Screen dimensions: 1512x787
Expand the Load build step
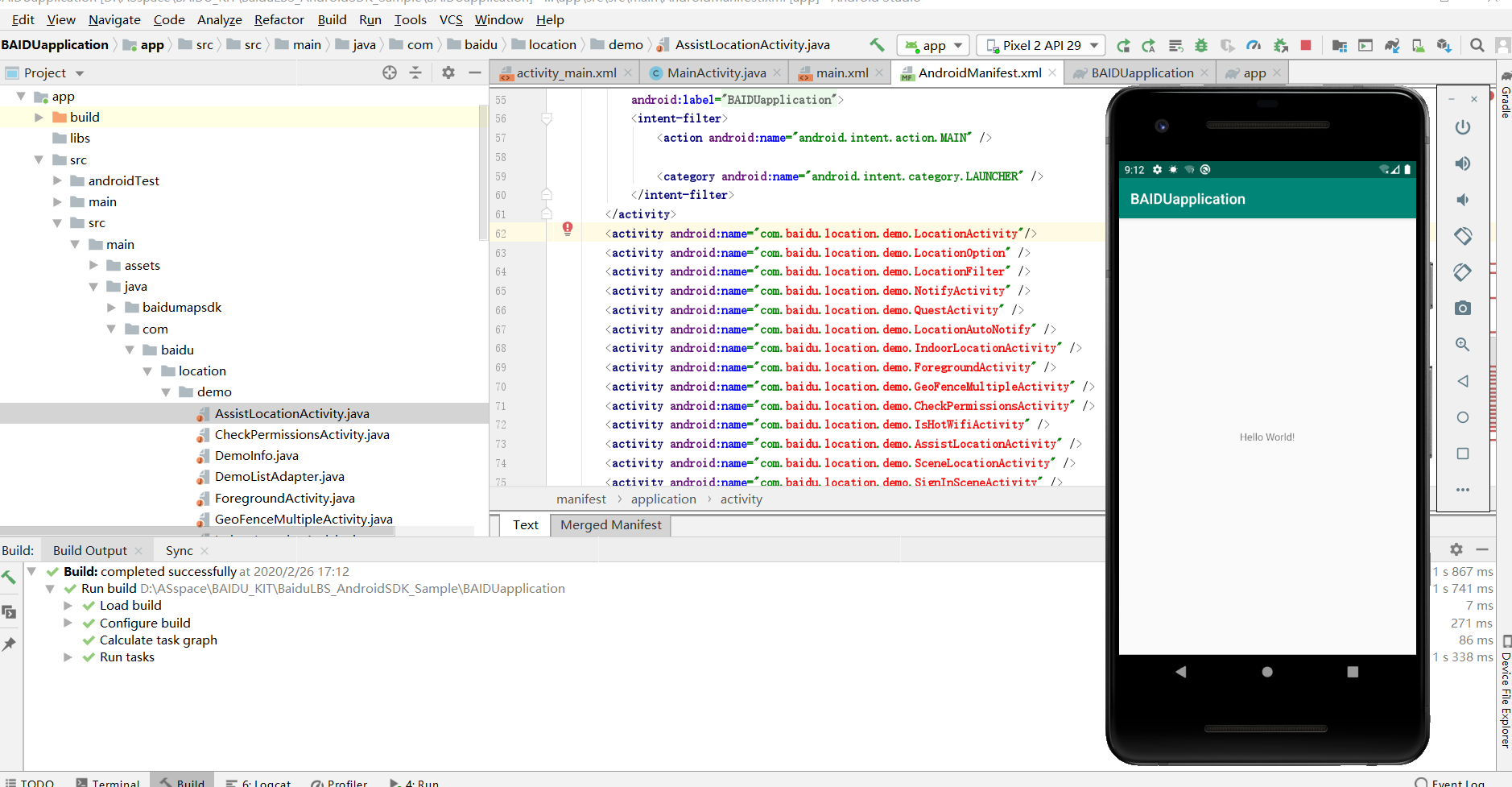[68, 606]
